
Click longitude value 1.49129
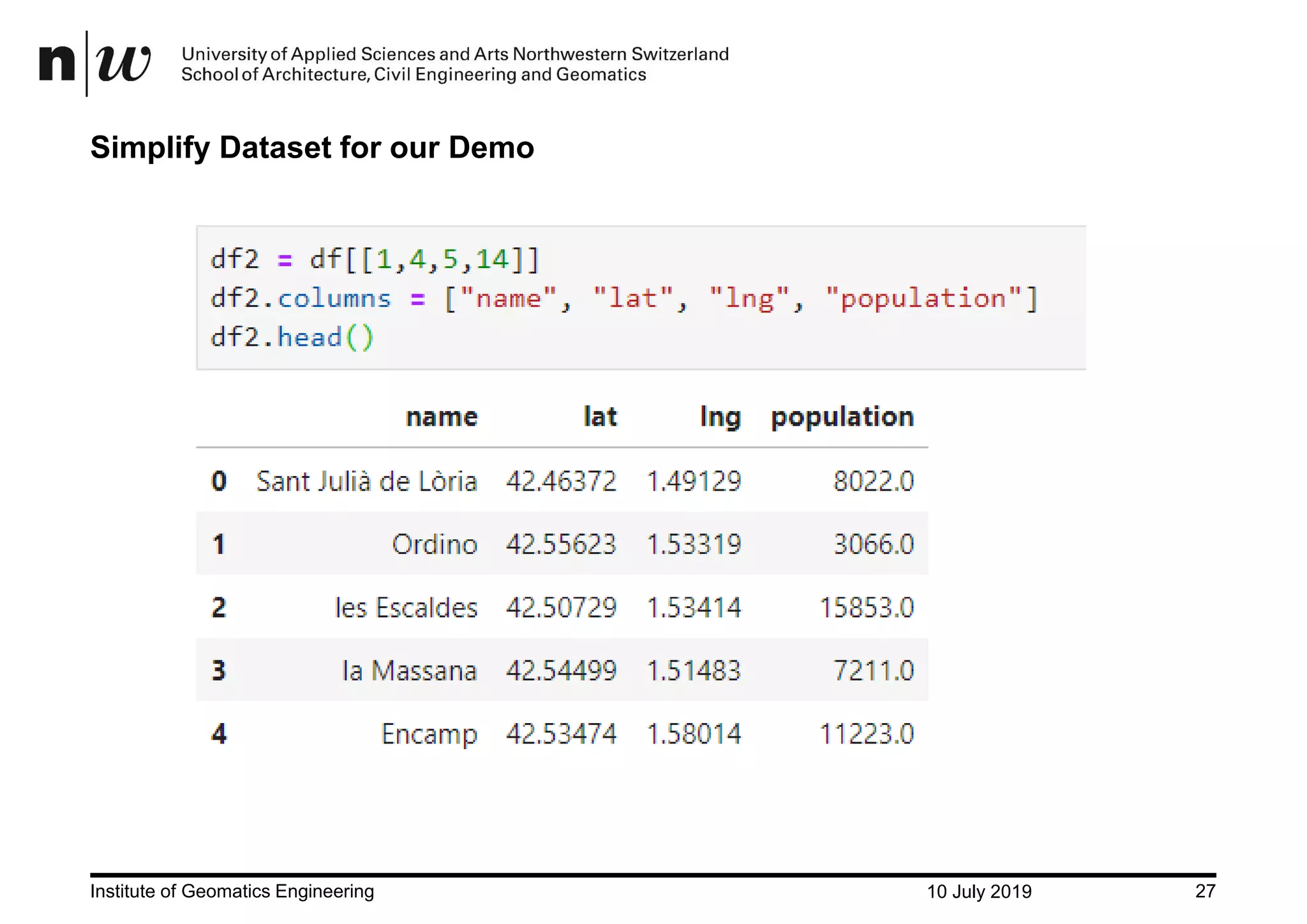point(694,481)
